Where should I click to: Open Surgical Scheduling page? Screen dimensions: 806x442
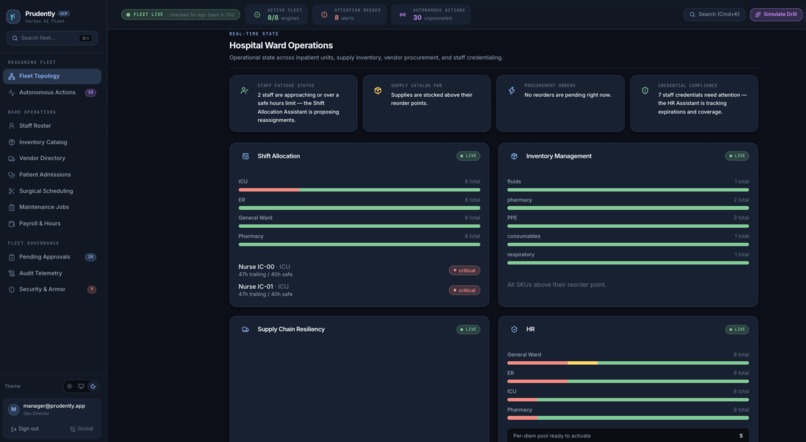[x=52, y=191]
